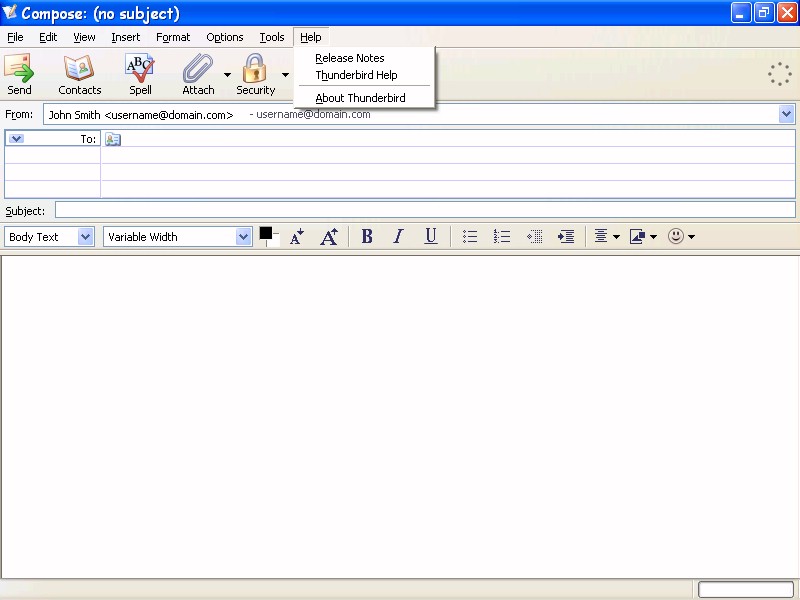800x600 pixels.
Task: Open the File menu
Action: pyautogui.click(x=15, y=37)
